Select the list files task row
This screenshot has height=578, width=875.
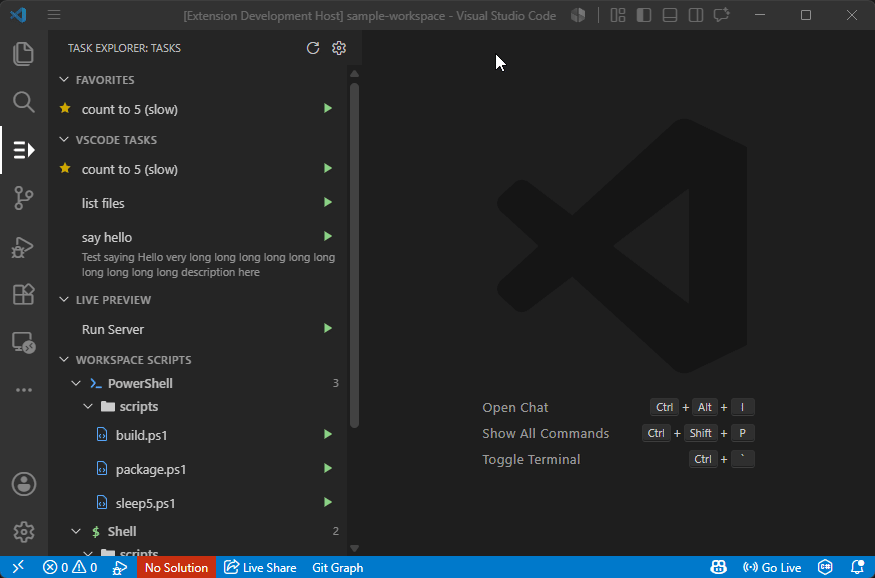(198, 203)
